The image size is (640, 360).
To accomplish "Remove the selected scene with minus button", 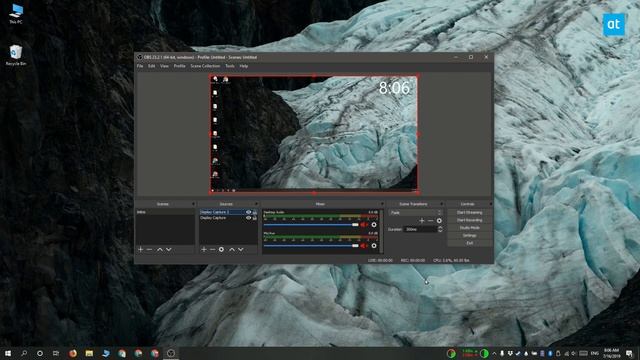I will pyautogui.click(x=149, y=249).
